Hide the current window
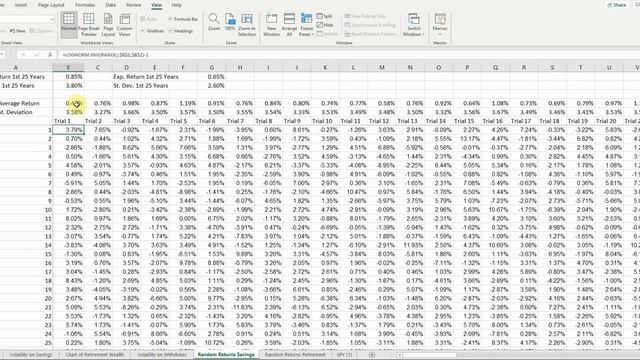Viewport: 640px width, 360px height. 325,25
